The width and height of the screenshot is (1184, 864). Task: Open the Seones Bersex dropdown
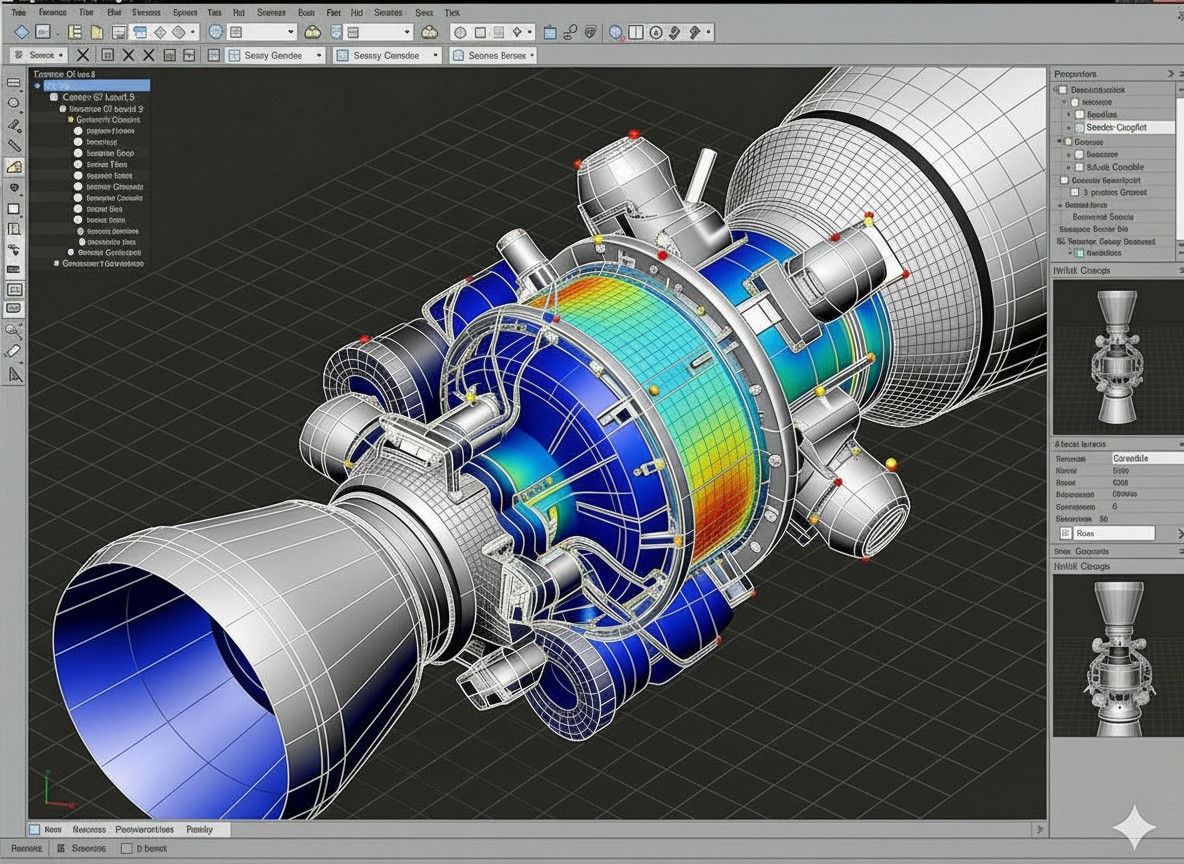click(x=493, y=55)
